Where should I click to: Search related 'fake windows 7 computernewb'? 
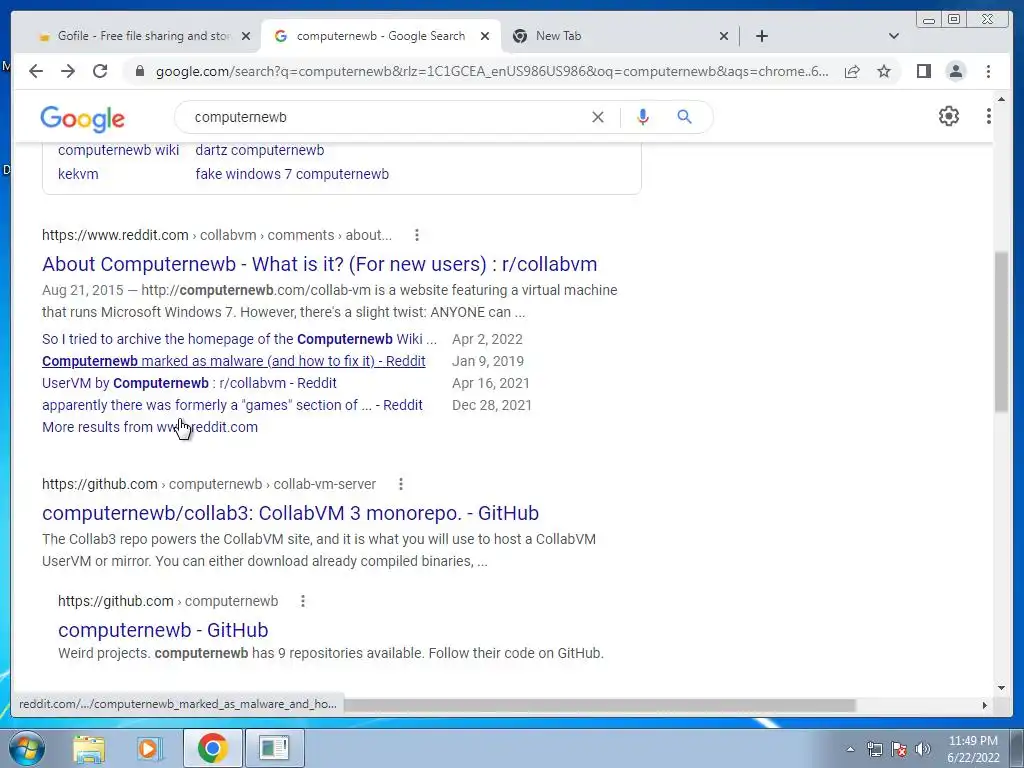[292, 174]
